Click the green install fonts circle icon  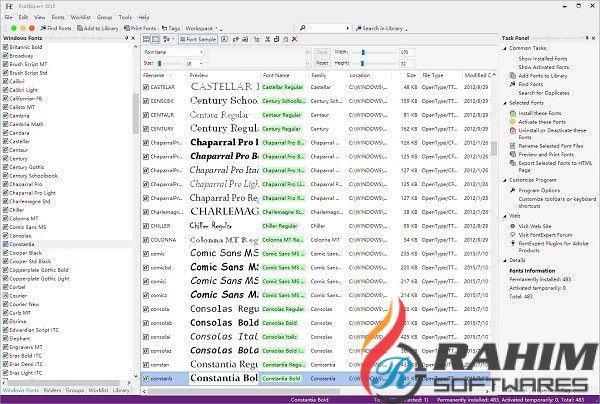click(x=14, y=28)
